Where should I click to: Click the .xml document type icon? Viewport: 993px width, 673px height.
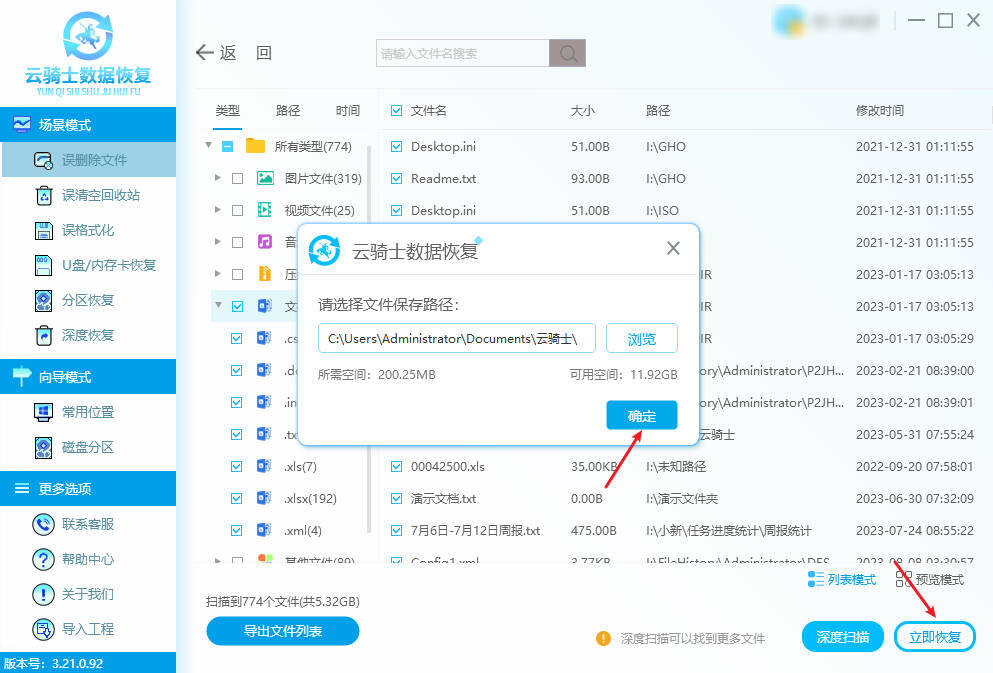tap(264, 530)
